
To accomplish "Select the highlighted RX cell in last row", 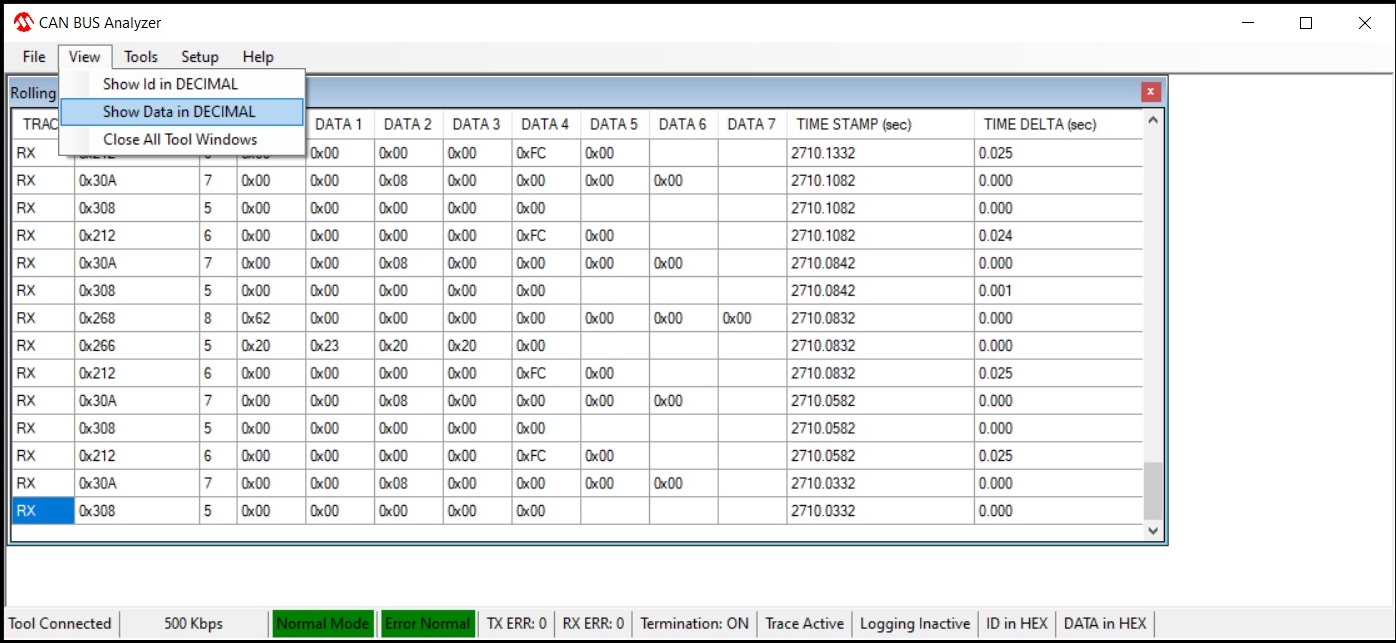I will (x=42, y=511).
